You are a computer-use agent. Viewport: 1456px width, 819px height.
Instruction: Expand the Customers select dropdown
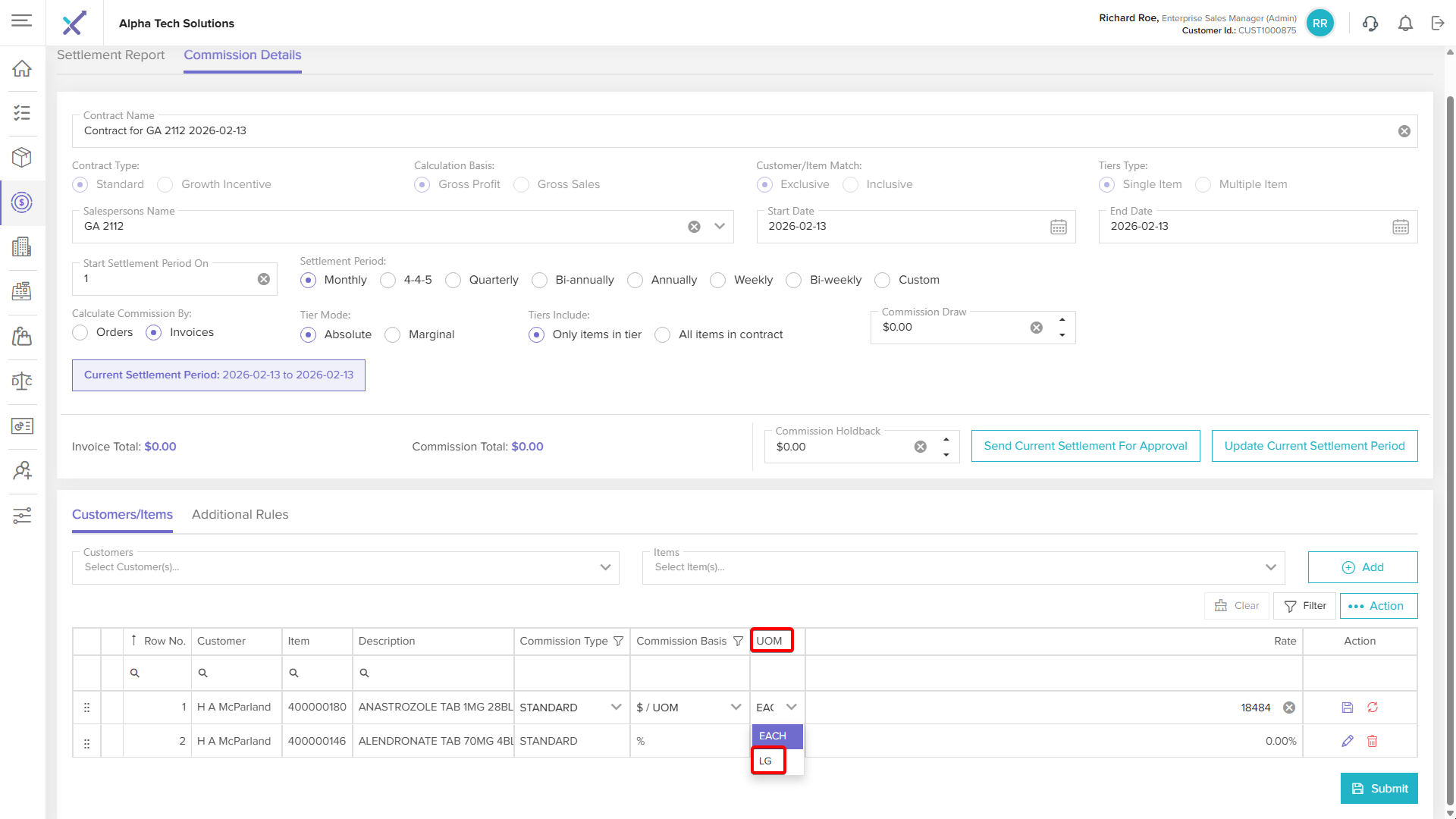tap(605, 567)
